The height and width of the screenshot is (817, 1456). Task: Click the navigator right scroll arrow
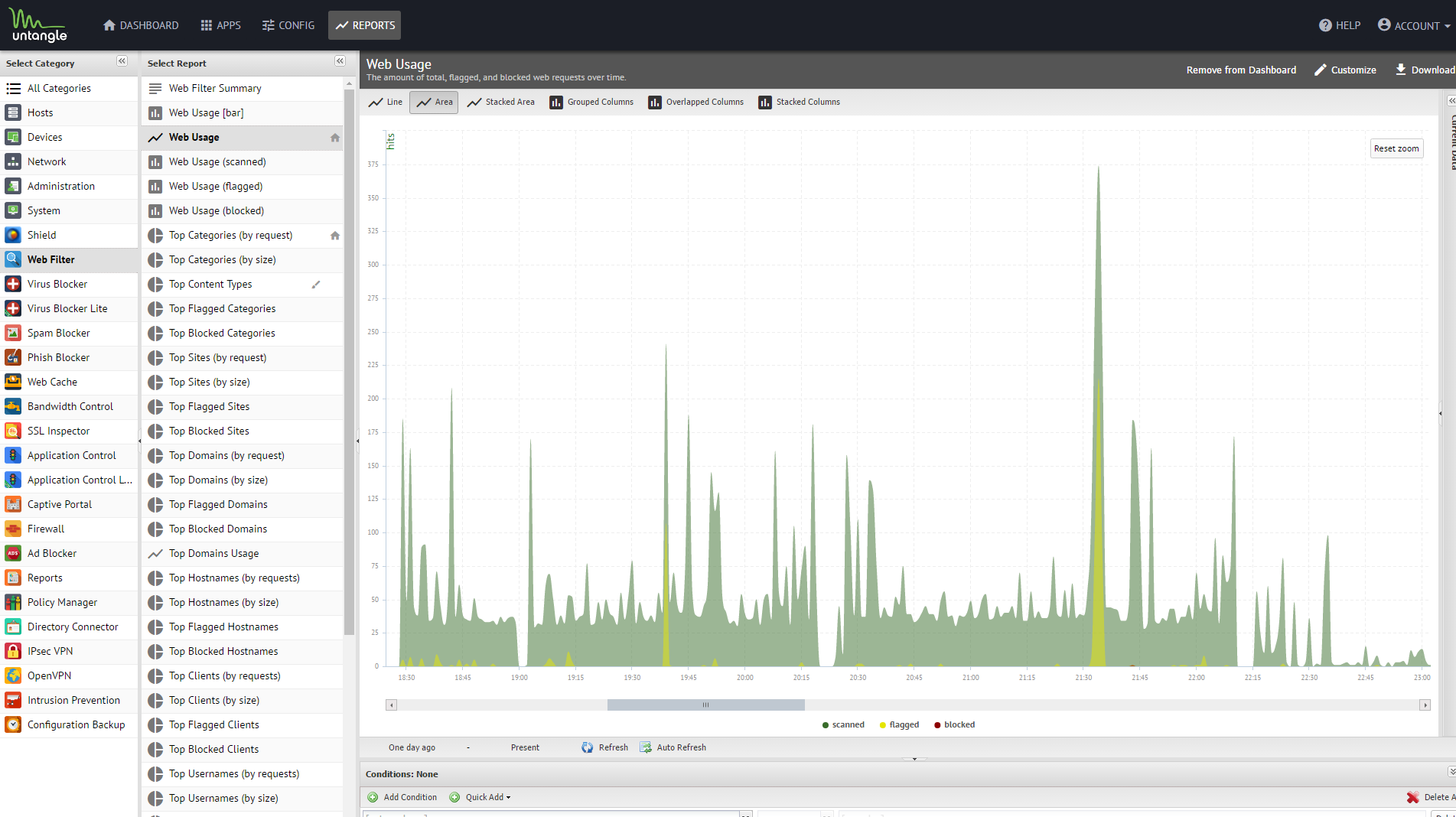(1425, 705)
